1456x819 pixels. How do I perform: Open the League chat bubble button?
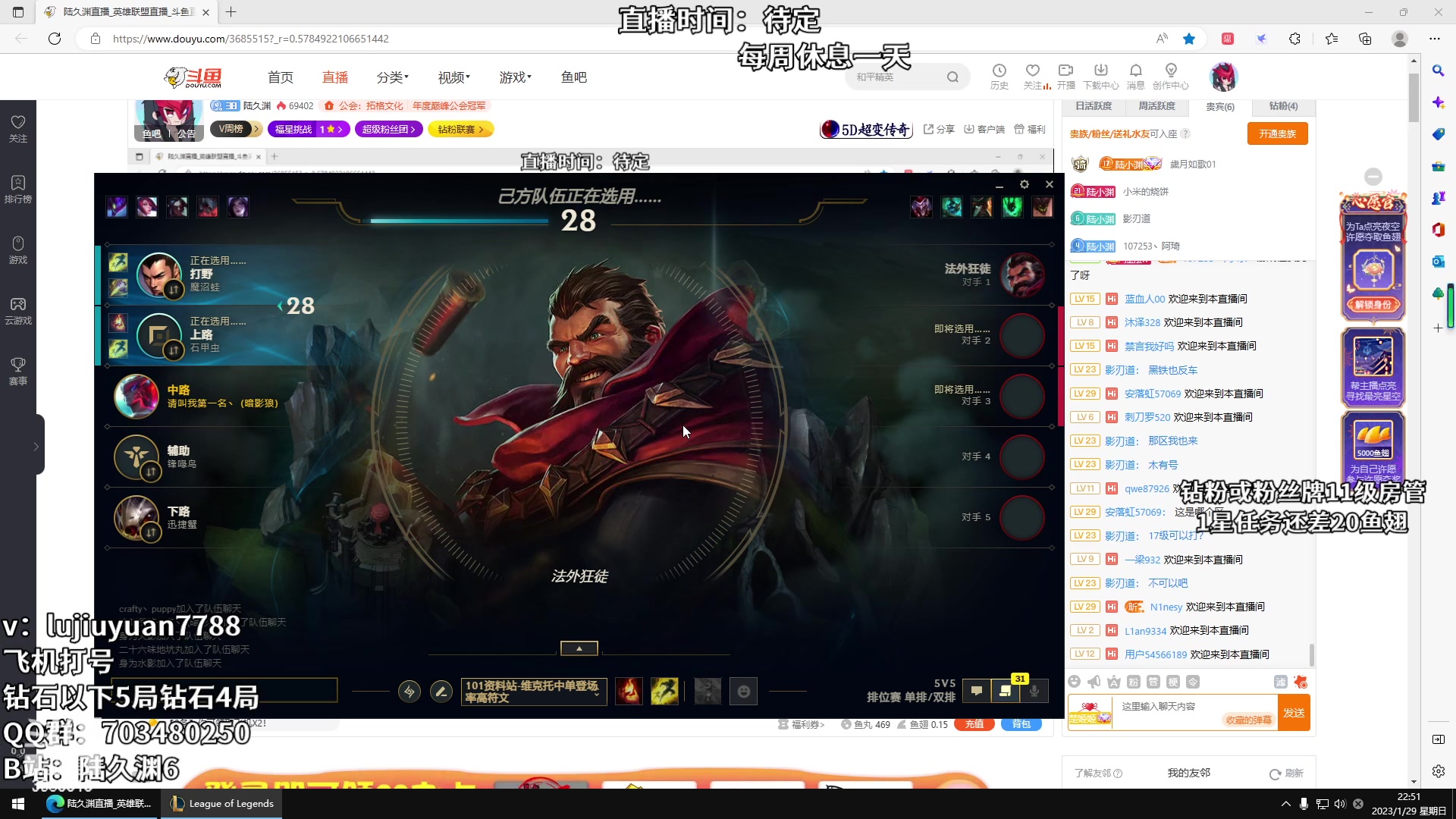coord(977,691)
